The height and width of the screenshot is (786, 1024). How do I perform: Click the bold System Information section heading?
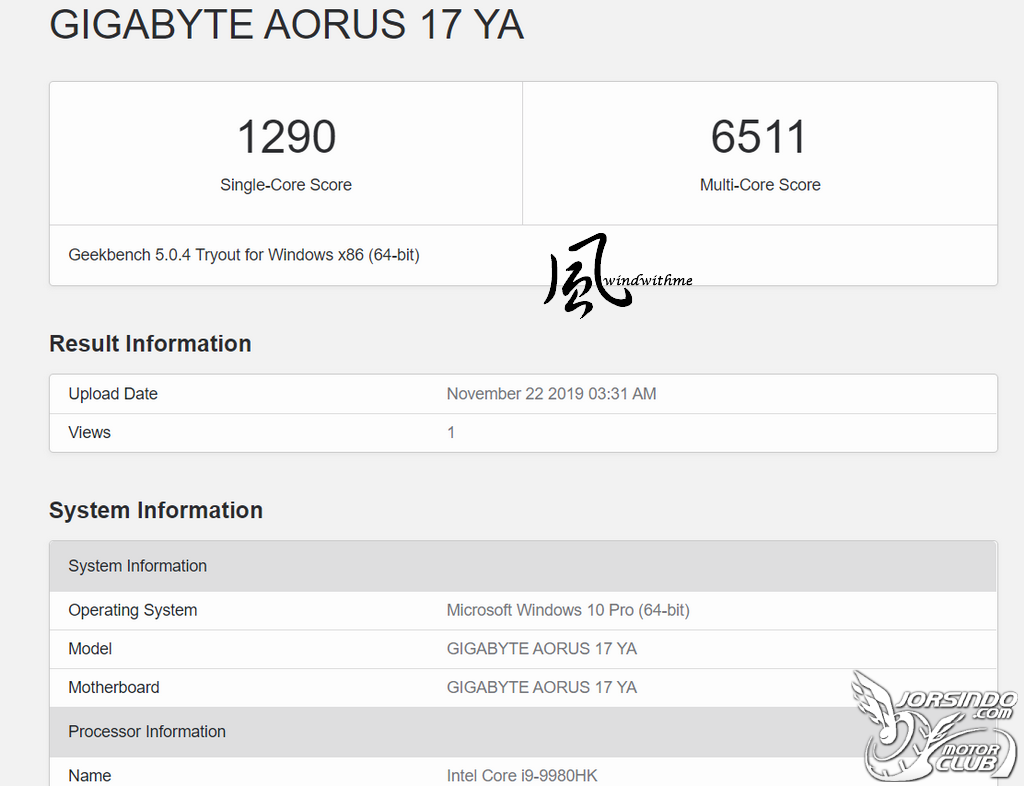point(156,510)
